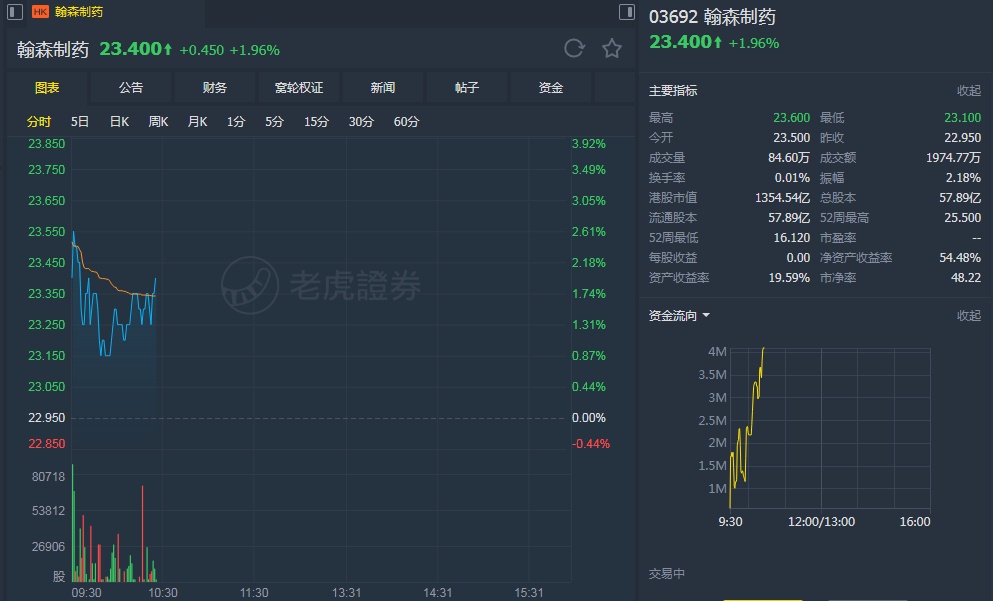This screenshot has width=993, height=601.
Task: Click the refresh quote icon
Action: (x=574, y=49)
